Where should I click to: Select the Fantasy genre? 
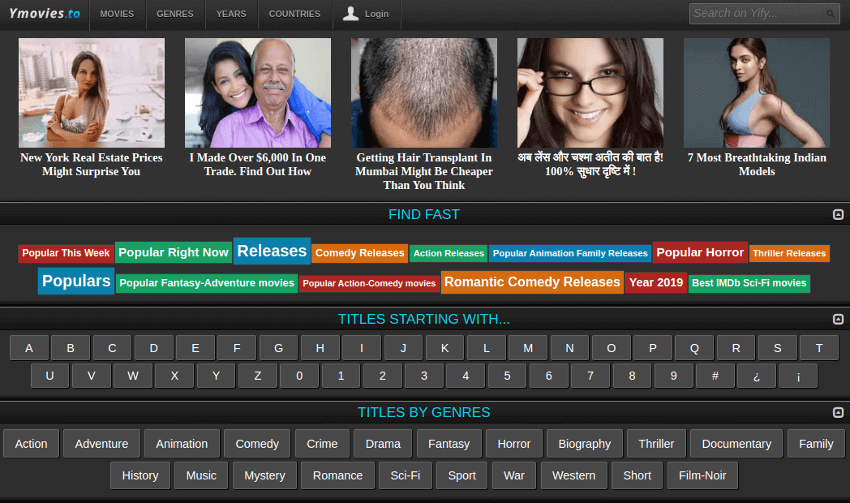(x=449, y=444)
